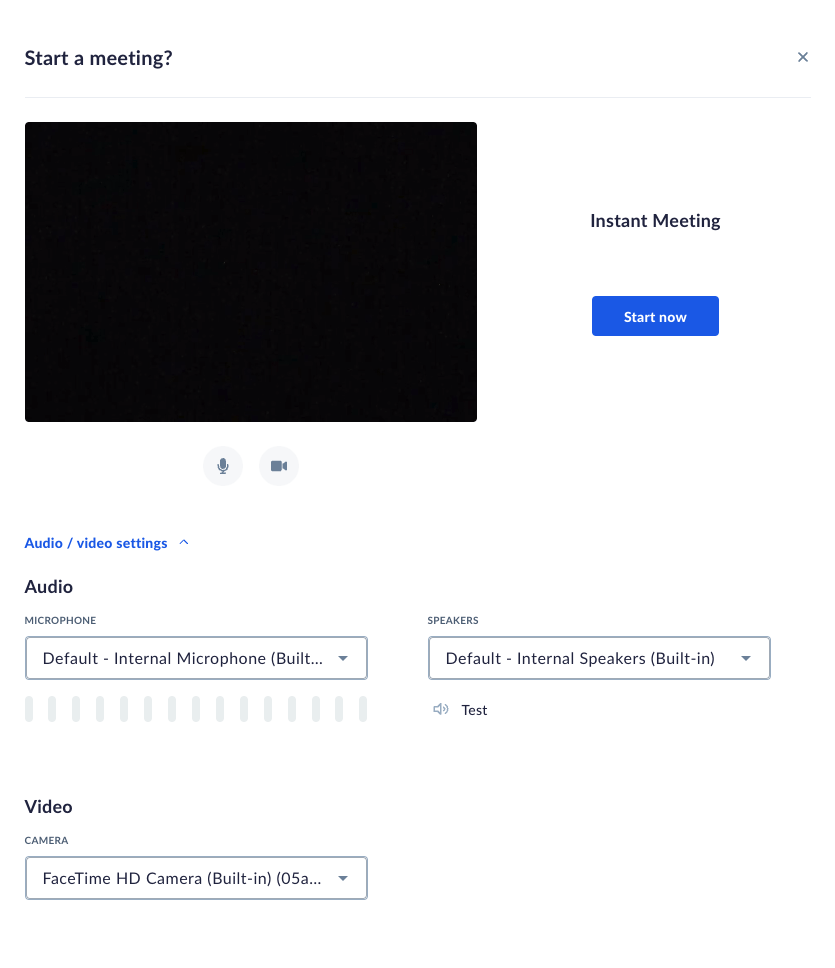835x968 pixels.
Task: Open the Camera selection dropdown
Action: tap(196, 878)
